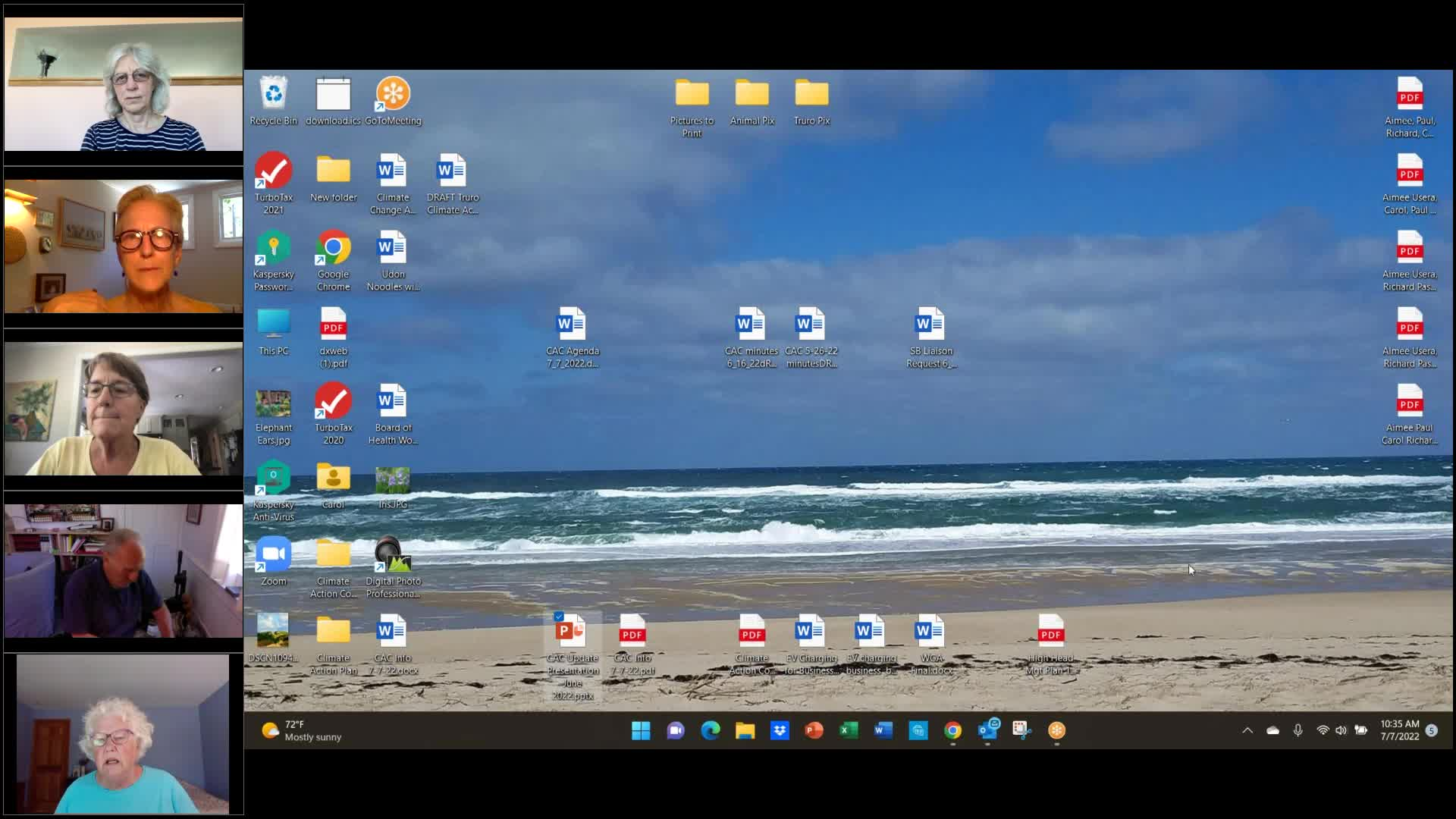
Task: Open the volume control in system tray
Action: tap(1341, 730)
